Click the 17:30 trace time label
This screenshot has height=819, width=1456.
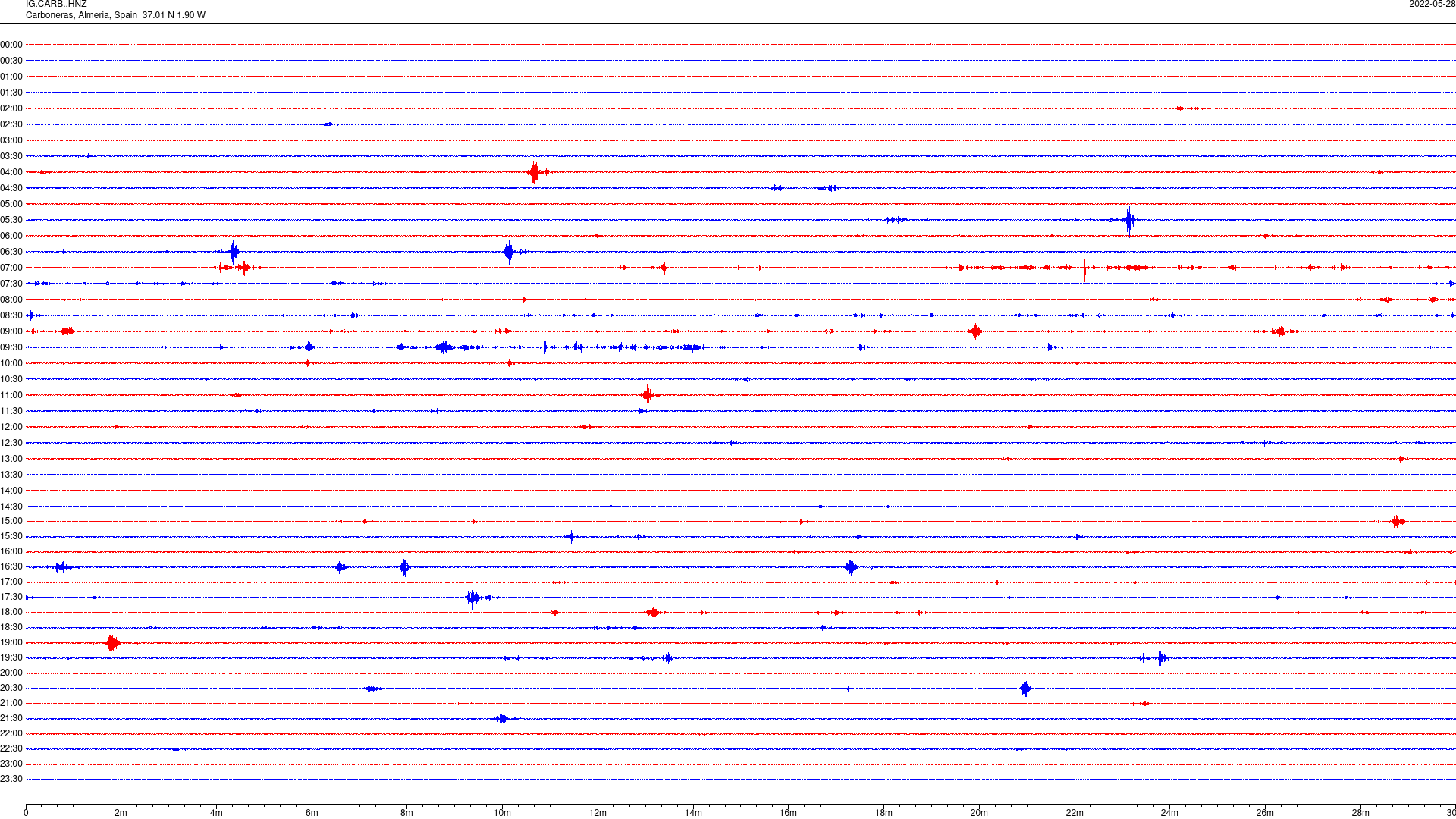[11, 597]
